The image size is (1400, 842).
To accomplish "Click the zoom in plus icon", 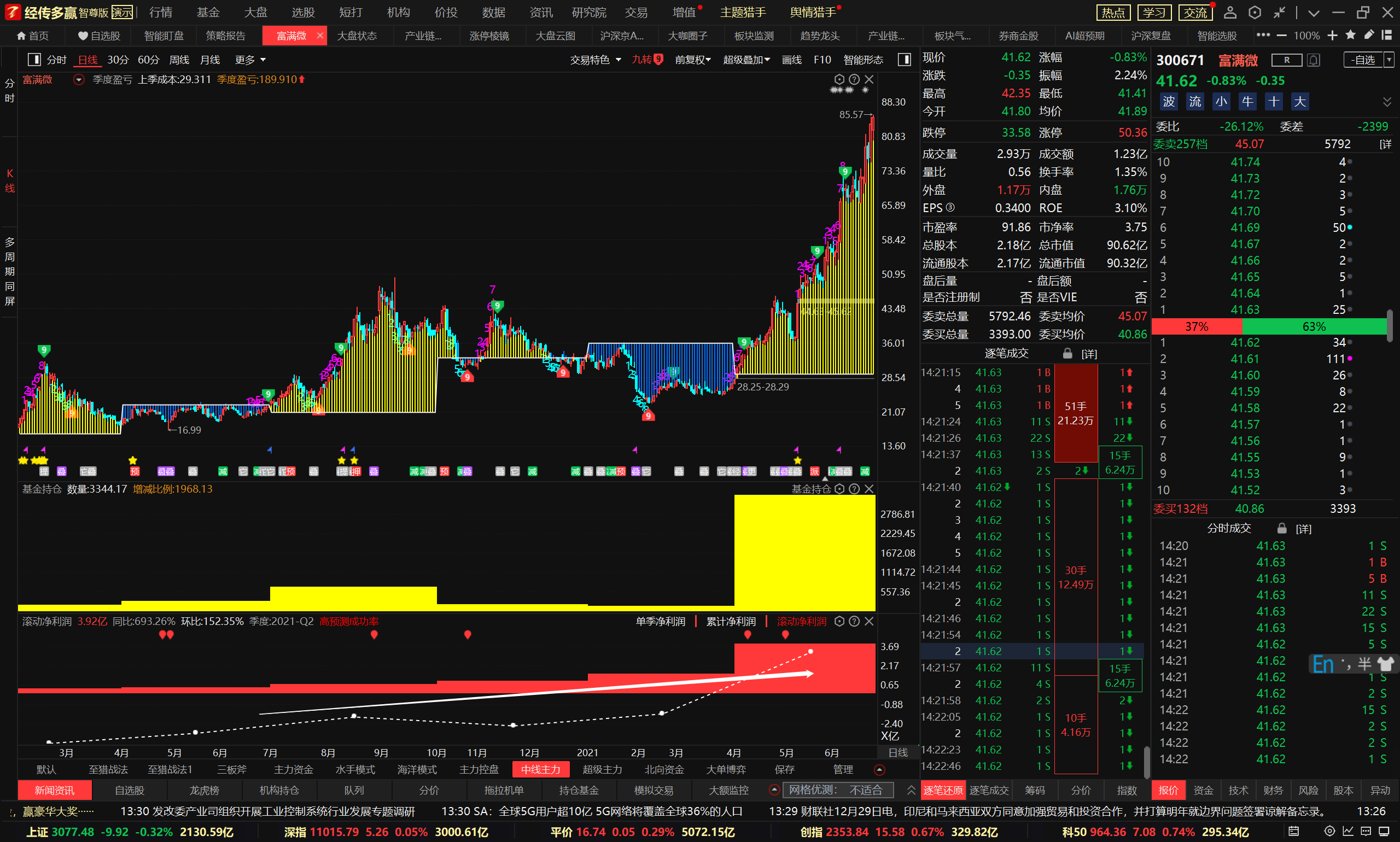I will coord(1333,36).
